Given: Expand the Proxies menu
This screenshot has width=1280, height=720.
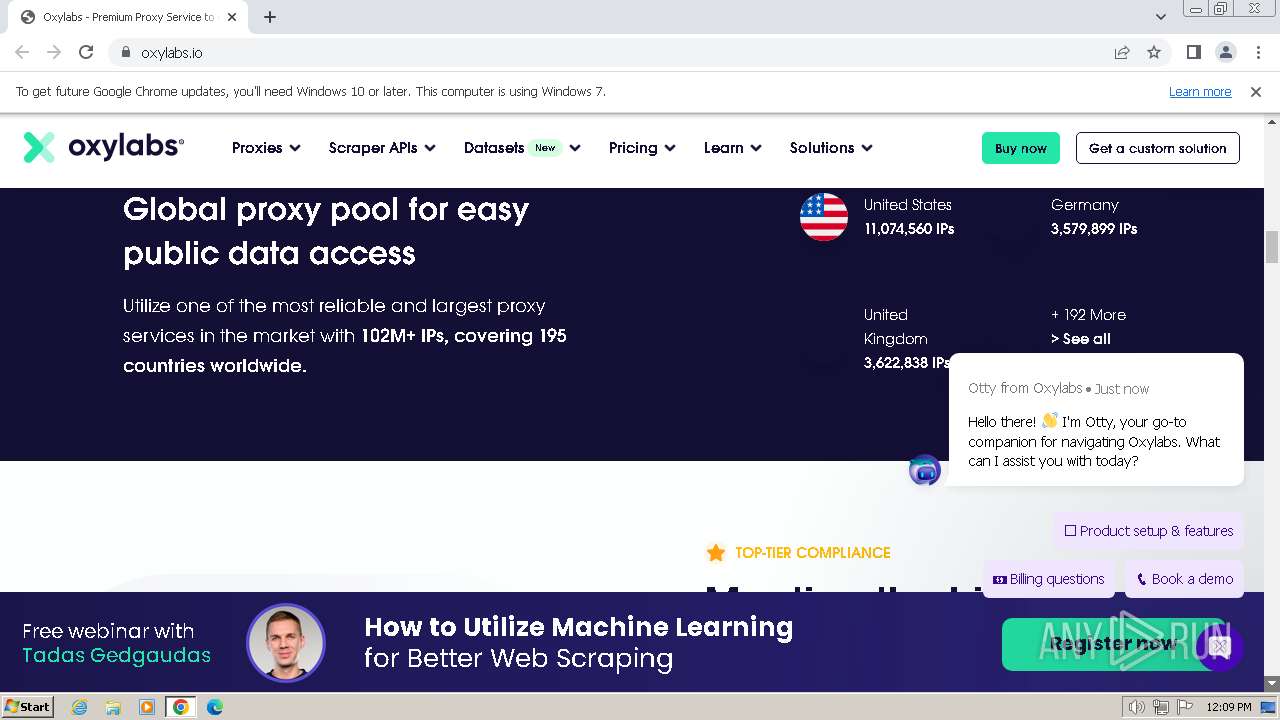Looking at the screenshot, I should (x=266, y=148).
